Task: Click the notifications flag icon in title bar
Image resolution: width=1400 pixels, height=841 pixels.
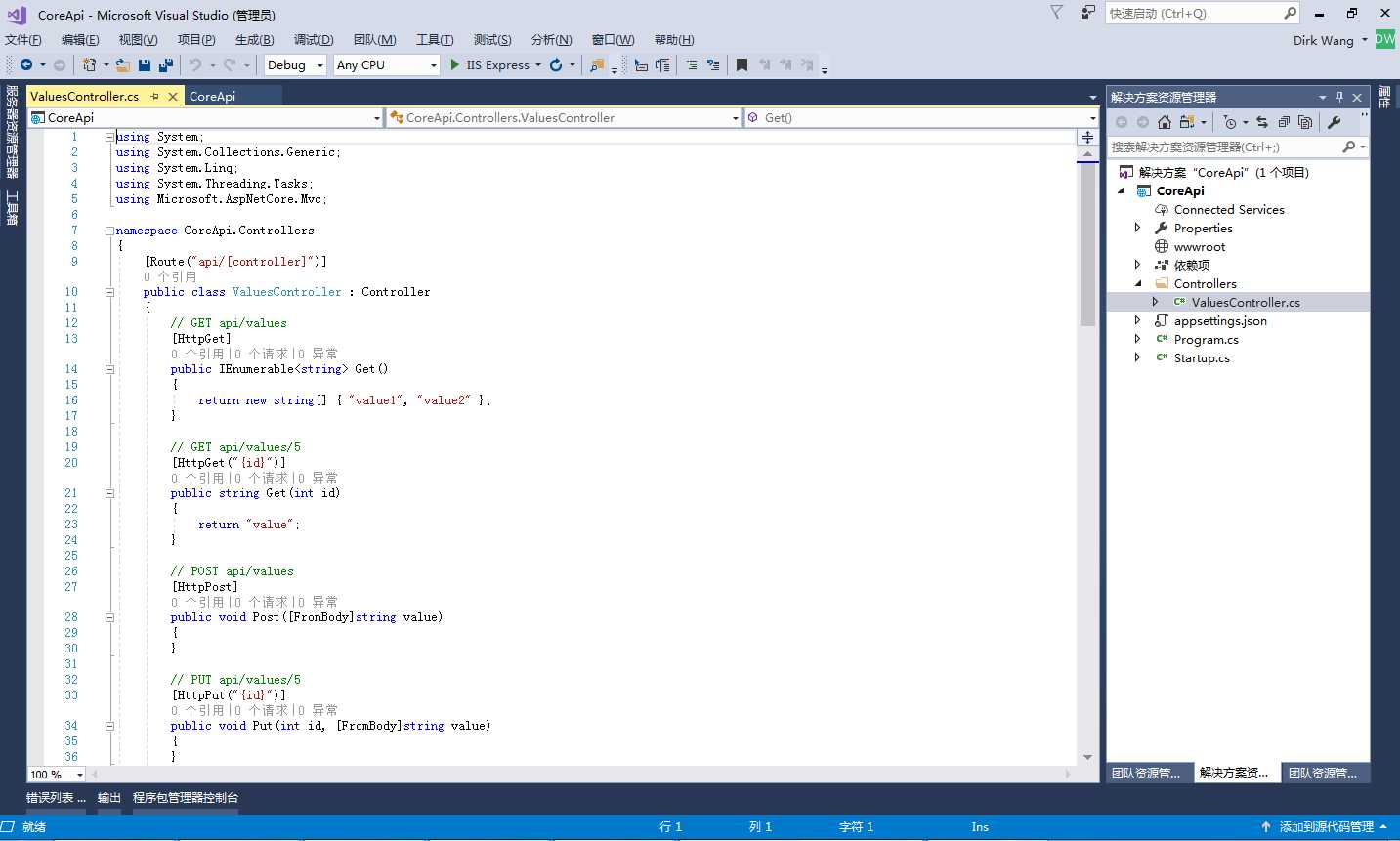Action: tap(1056, 12)
